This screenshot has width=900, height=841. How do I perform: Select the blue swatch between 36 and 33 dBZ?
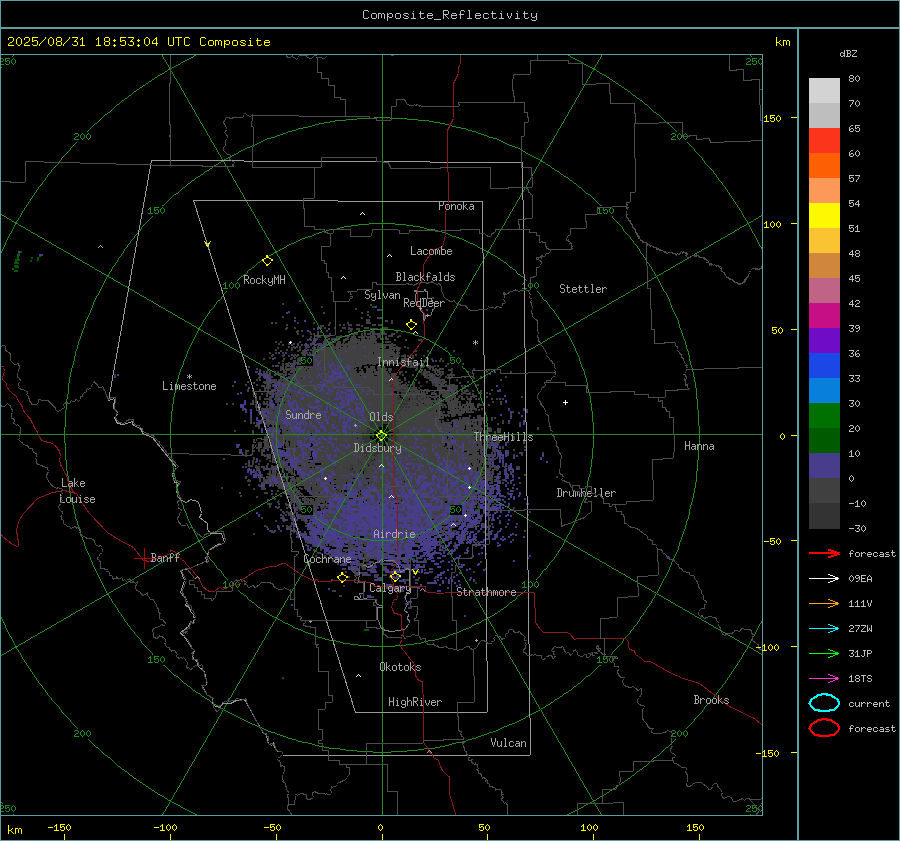pyautogui.click(x=824, y=365)
